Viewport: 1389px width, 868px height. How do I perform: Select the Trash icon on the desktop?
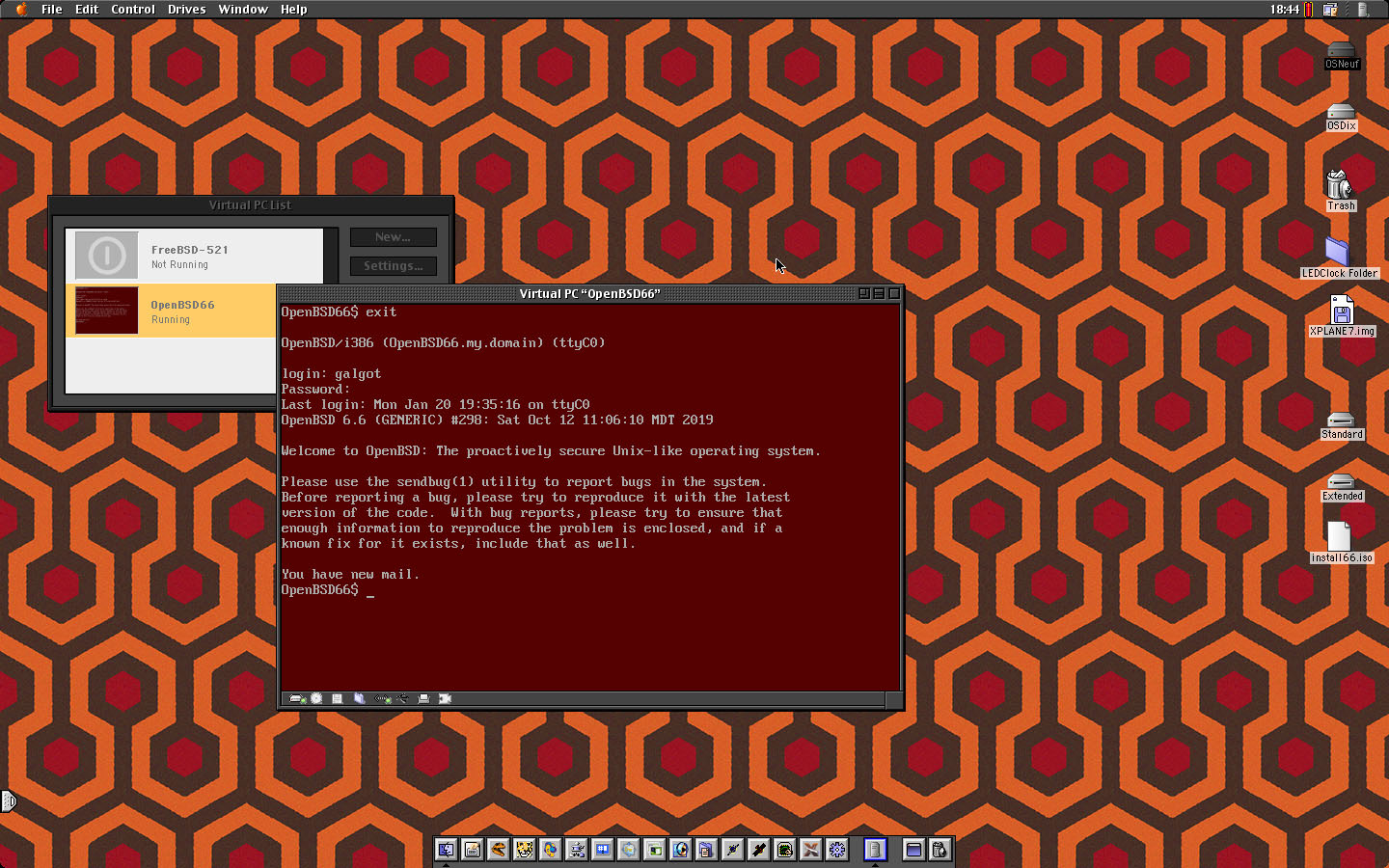(x=1340, y=190)
